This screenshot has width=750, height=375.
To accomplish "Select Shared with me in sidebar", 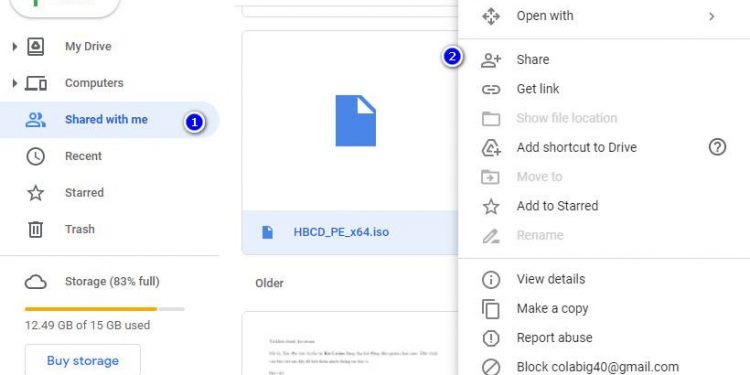I will click(110, 120).
